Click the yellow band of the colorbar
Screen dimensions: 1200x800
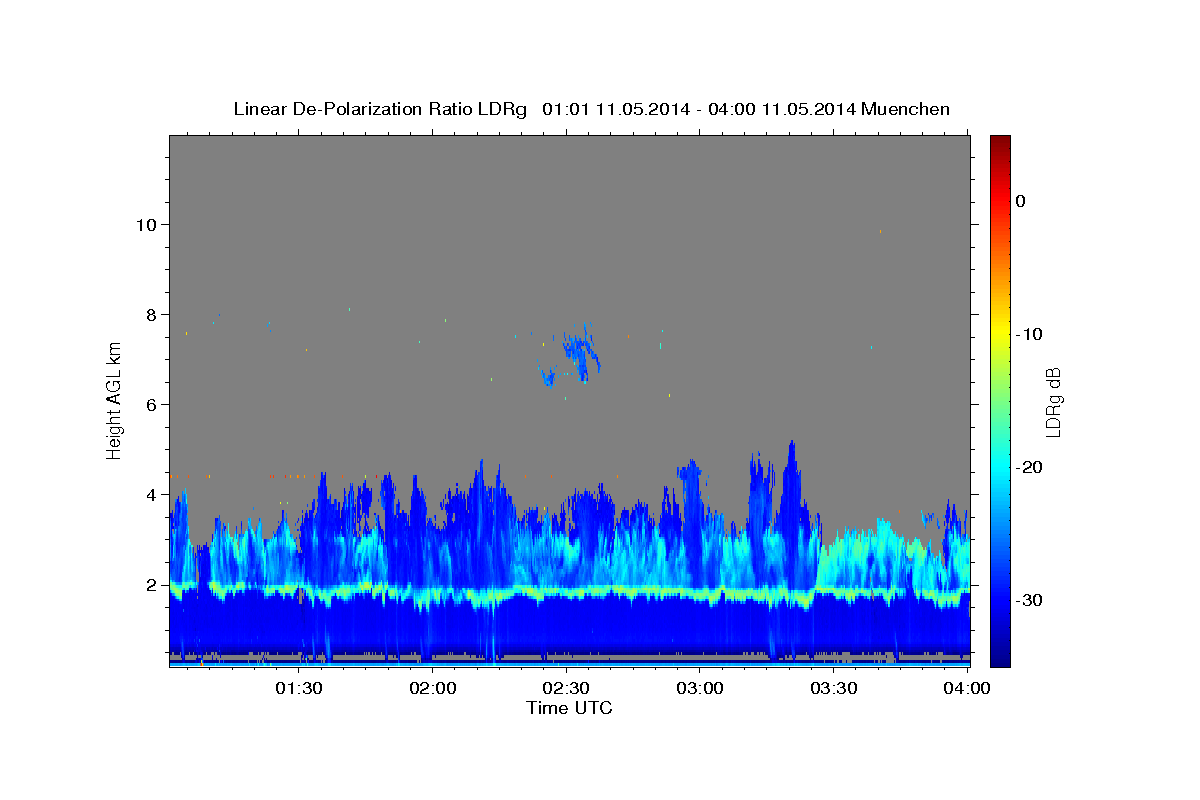click(1000, 334)
